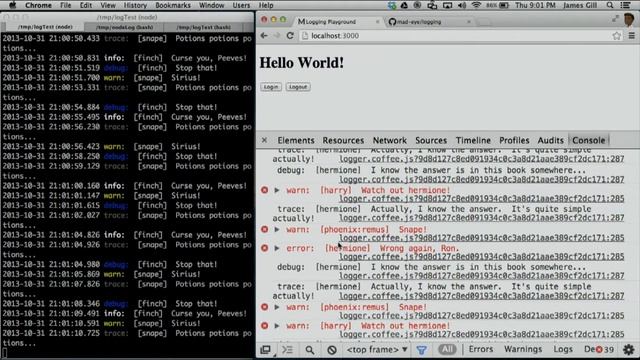Viewport: 640px width, 360px height.
Task: Expand error hermione Wrong again Ron entry
Action: pyautogui.click(x=277, y=248)
